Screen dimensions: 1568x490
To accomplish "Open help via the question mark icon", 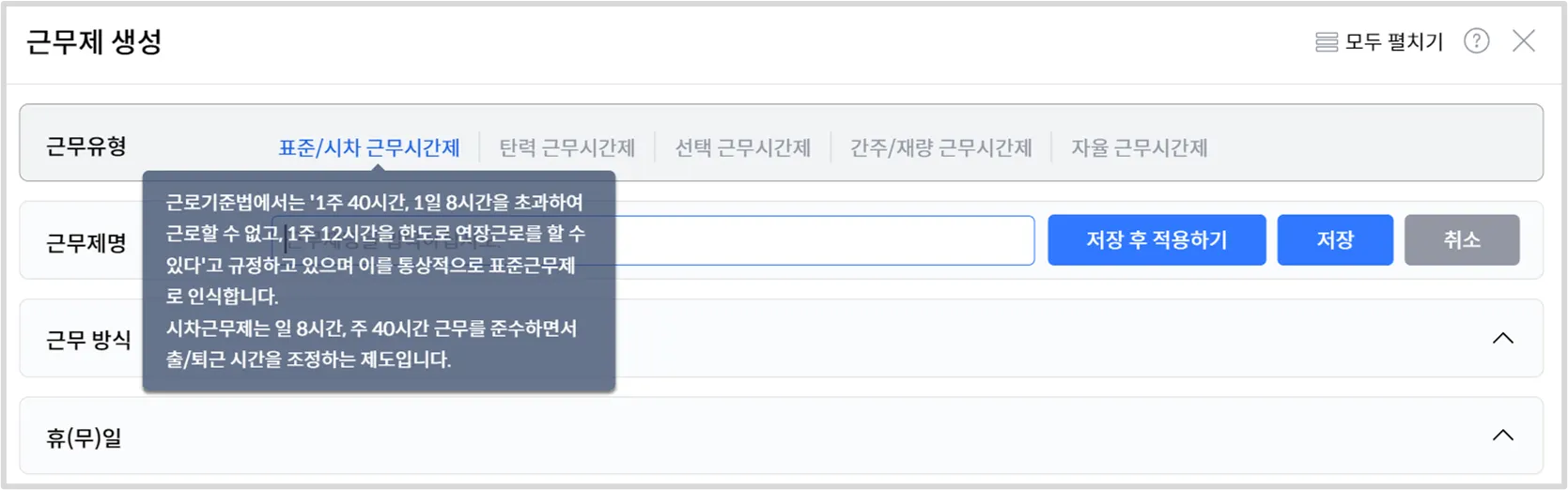I will point(1476,41).
